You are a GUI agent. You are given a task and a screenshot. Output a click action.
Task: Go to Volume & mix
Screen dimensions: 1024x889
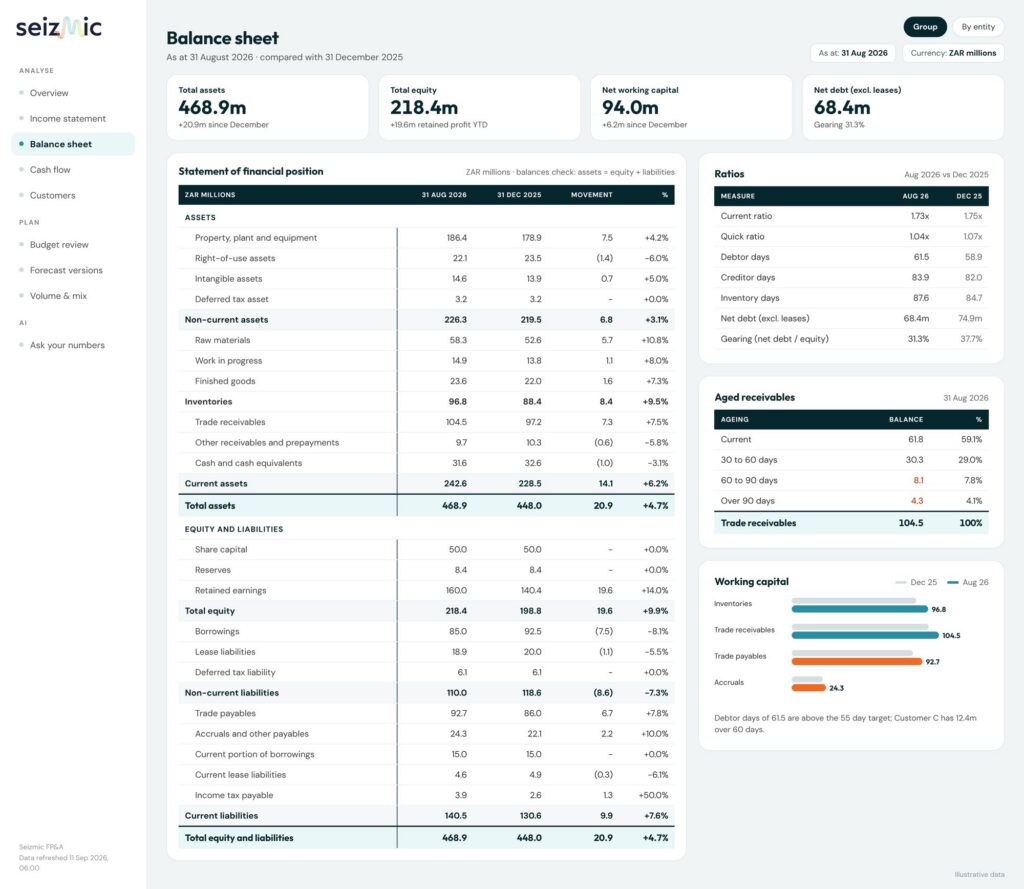72,295
